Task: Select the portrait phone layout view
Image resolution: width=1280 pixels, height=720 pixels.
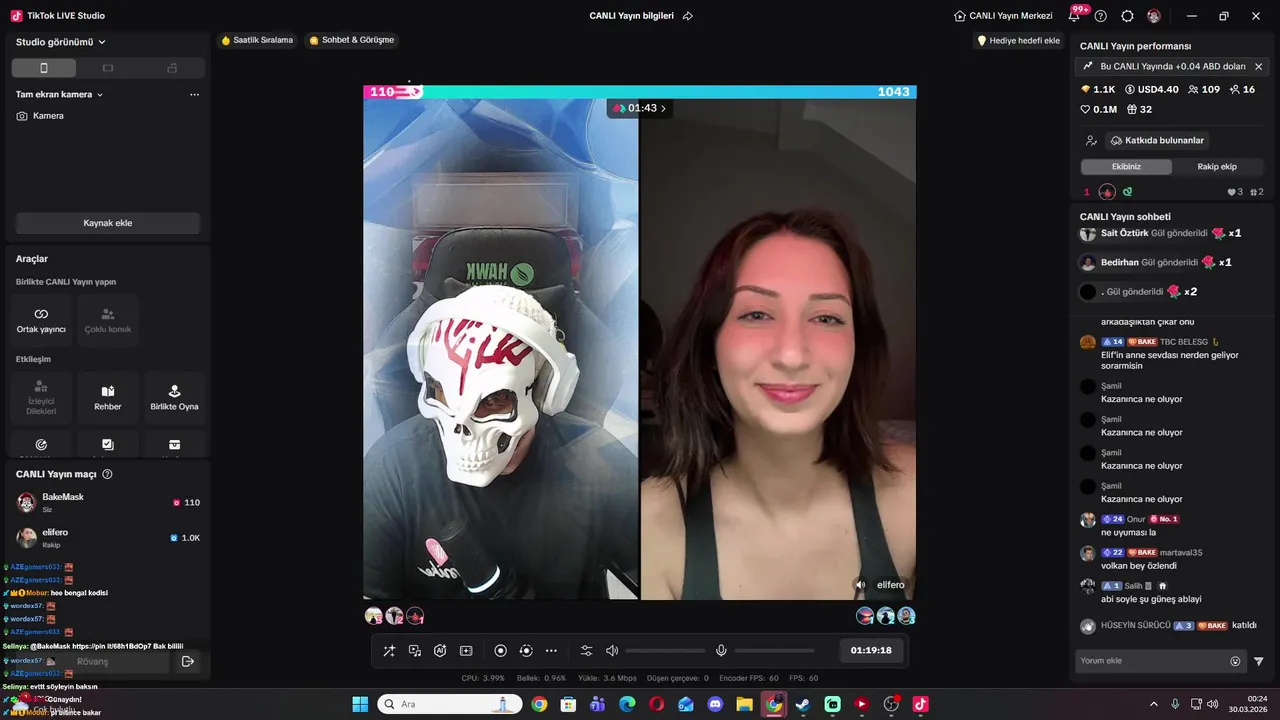Action: pyautogui.click(x=44, y=68)
